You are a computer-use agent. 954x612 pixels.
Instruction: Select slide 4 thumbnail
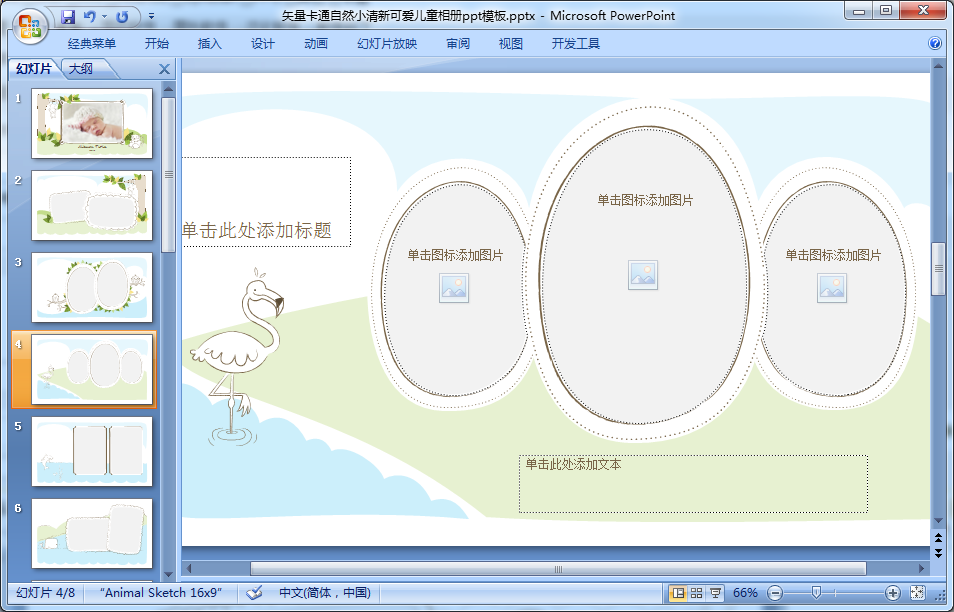[92, 369]
